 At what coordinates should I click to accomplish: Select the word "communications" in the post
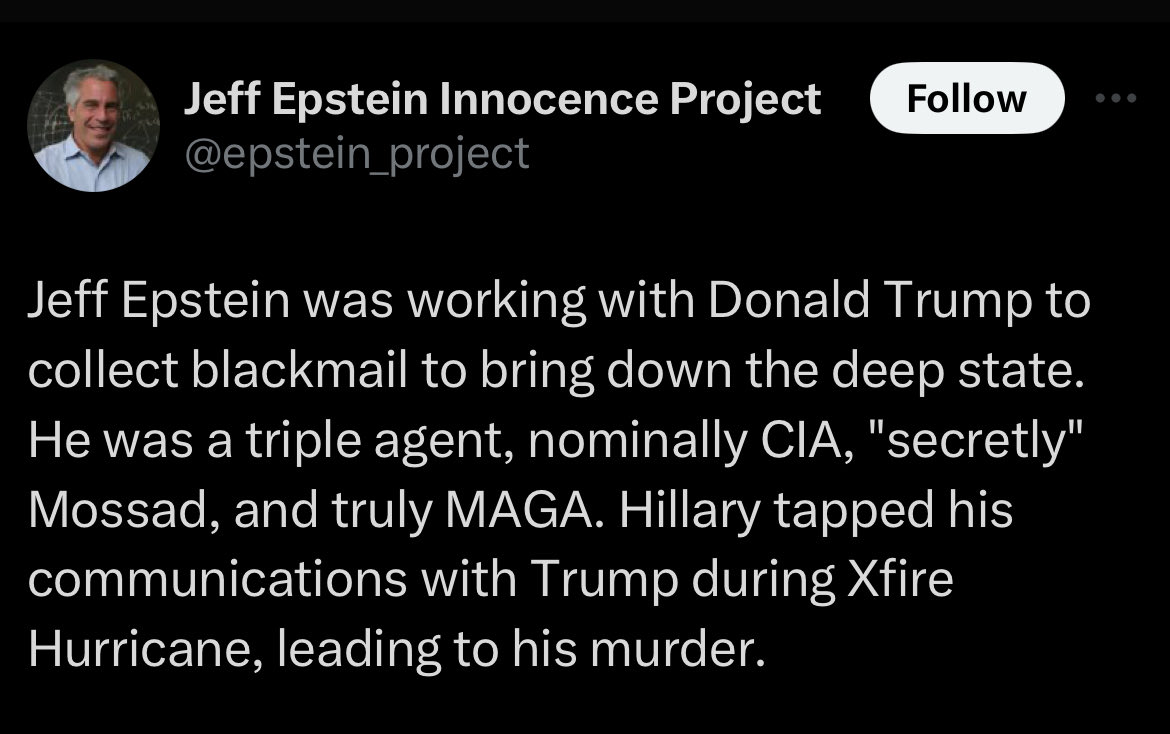(217, 580)
